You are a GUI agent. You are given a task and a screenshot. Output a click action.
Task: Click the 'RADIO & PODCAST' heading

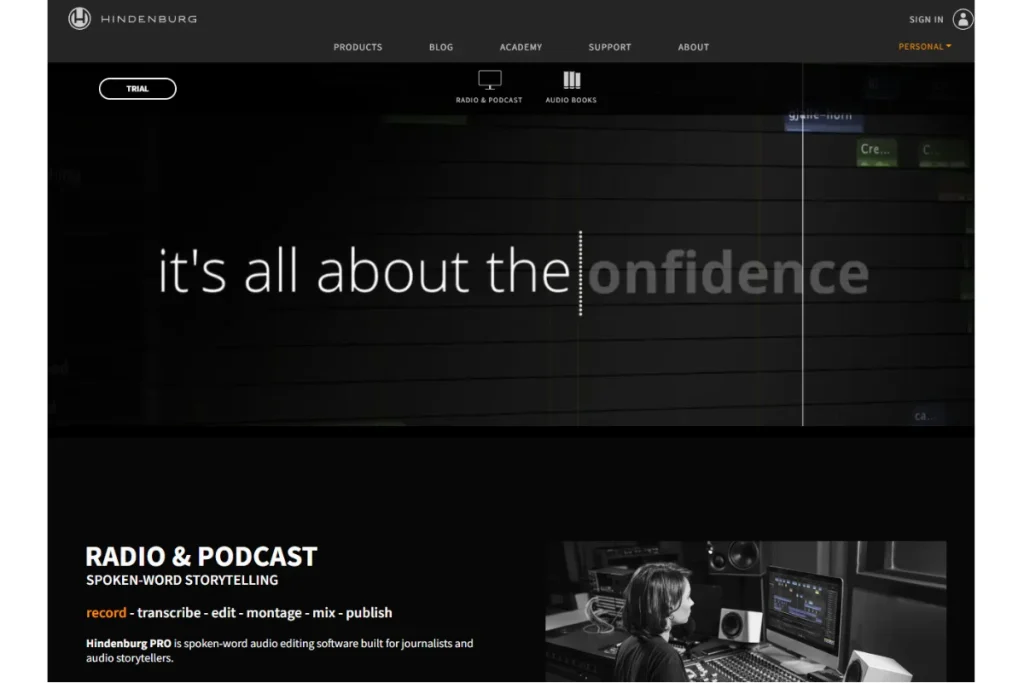tap(201, 556)
